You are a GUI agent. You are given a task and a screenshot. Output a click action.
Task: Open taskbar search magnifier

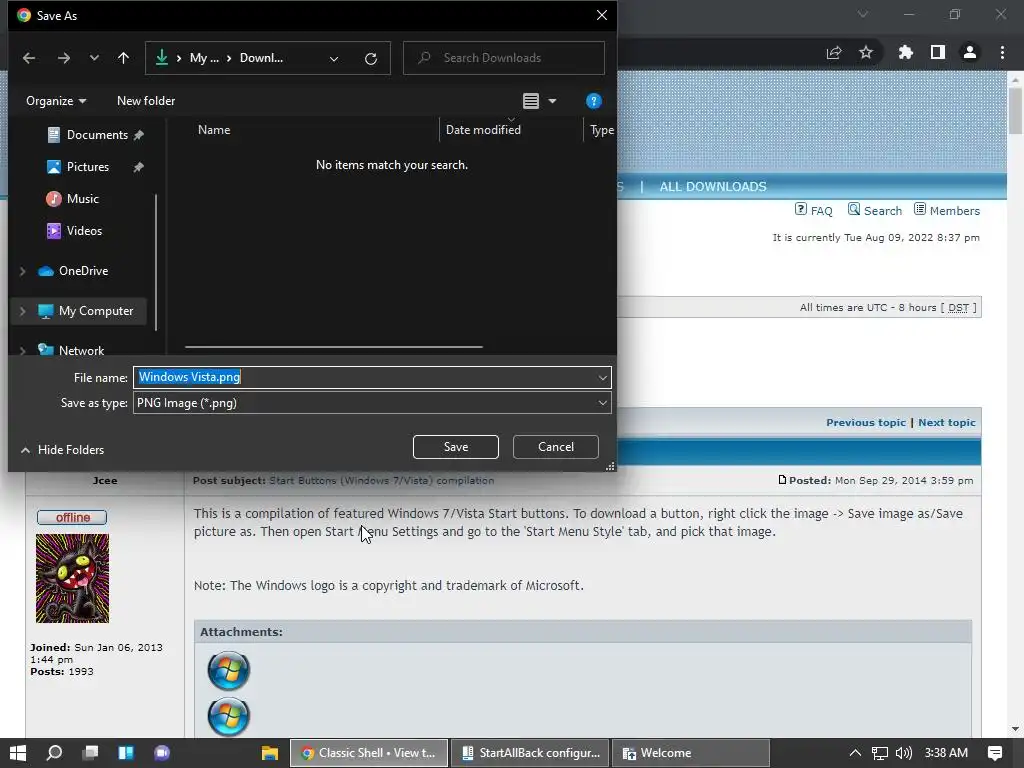pos(54,753)
